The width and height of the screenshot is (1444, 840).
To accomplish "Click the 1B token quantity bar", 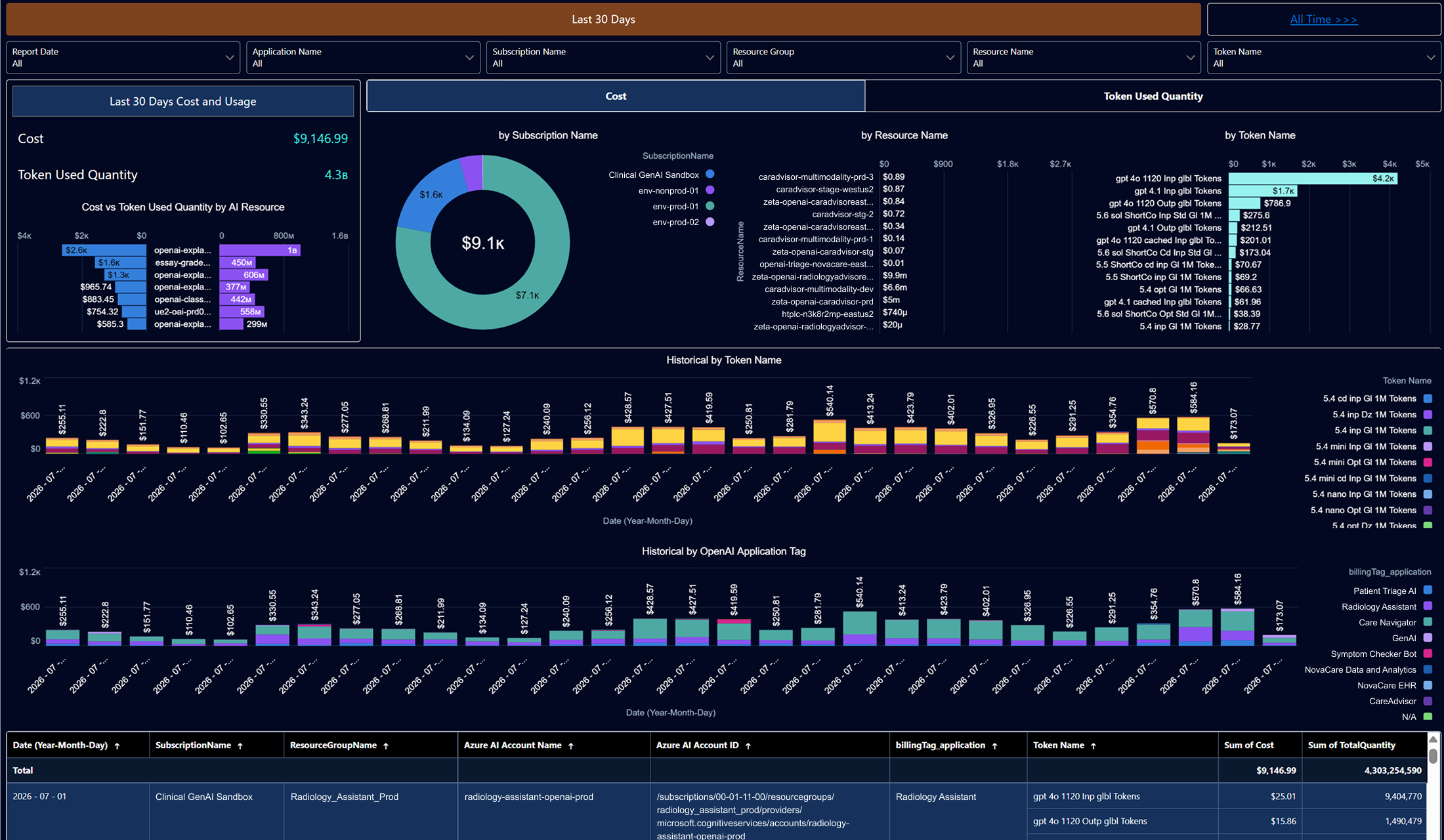I will click(260, 250).
